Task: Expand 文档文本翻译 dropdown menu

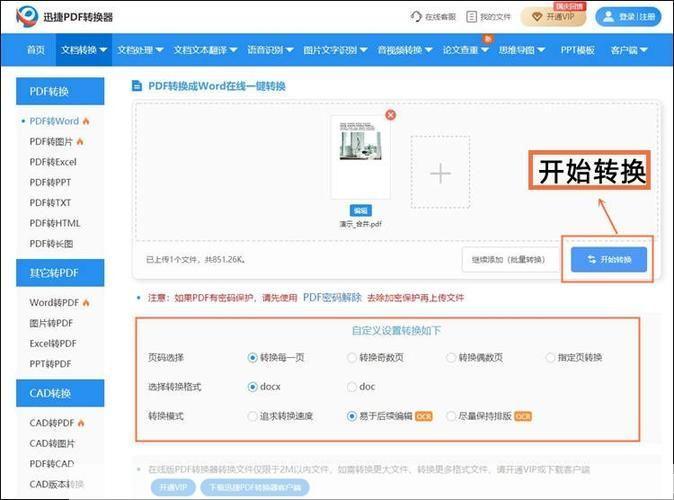Action: pos(205,50)
